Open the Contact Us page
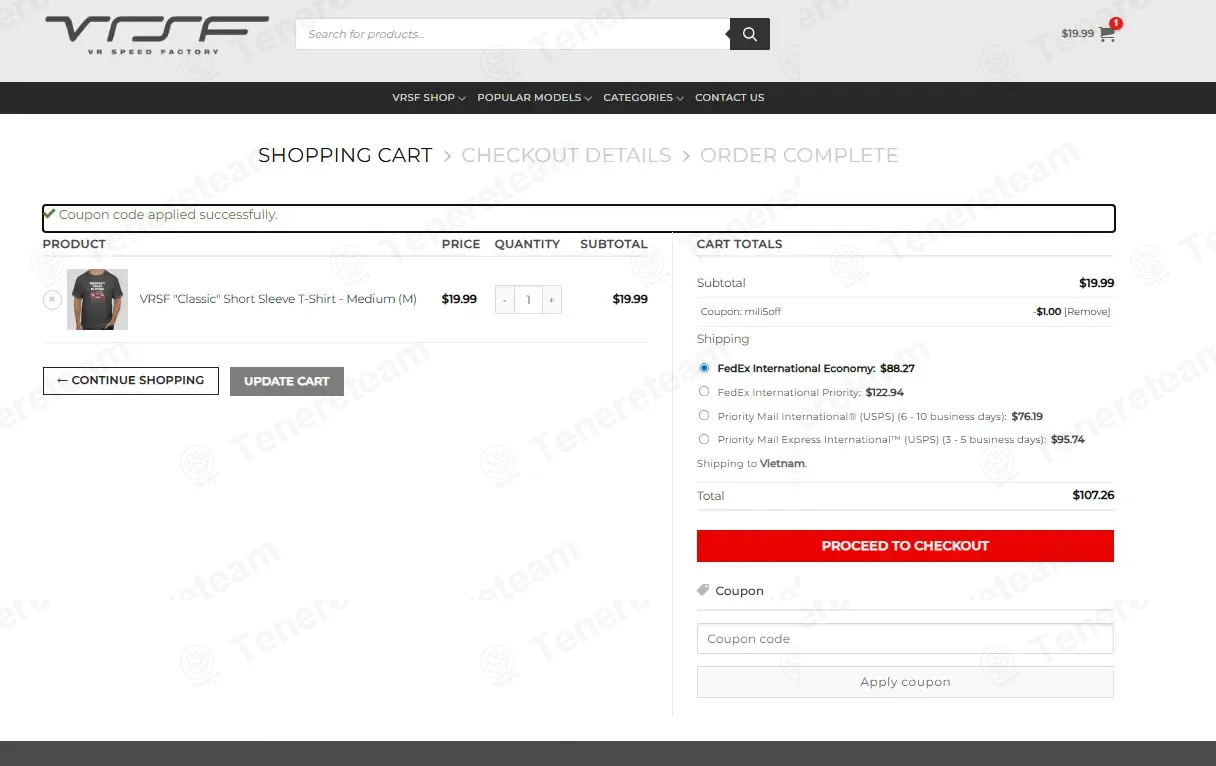The image size is (1216, 766). tap(729, 98)
